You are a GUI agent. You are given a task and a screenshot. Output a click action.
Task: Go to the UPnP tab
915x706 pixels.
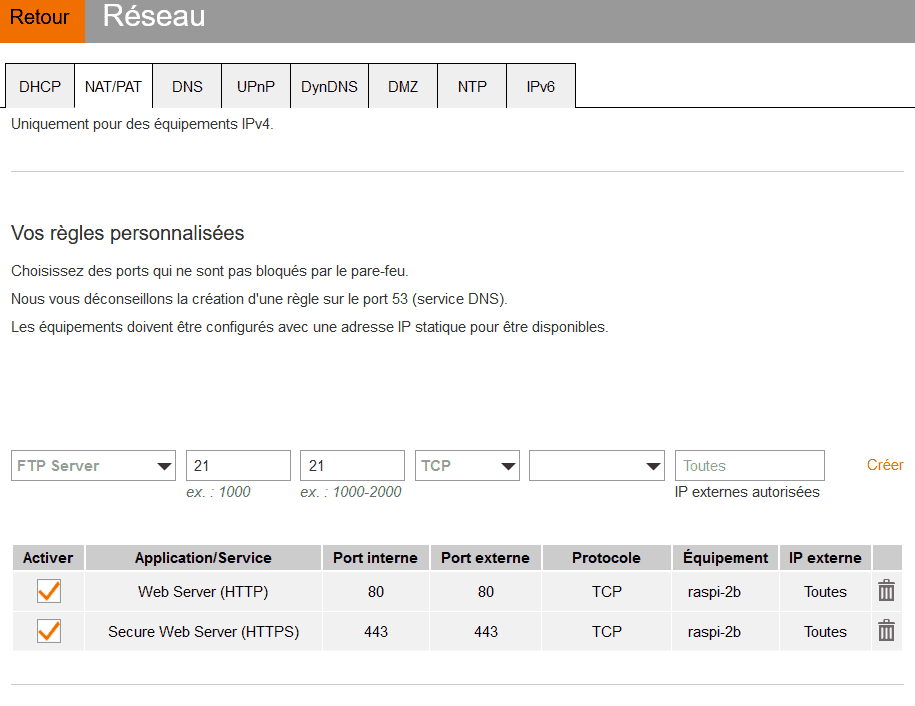[256, 87]
